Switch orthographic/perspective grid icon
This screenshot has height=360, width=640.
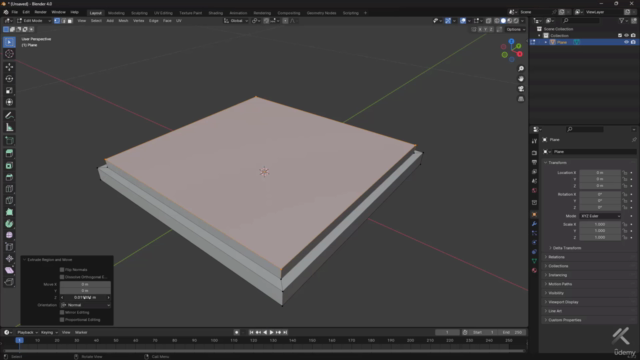(x=521, y=99)
